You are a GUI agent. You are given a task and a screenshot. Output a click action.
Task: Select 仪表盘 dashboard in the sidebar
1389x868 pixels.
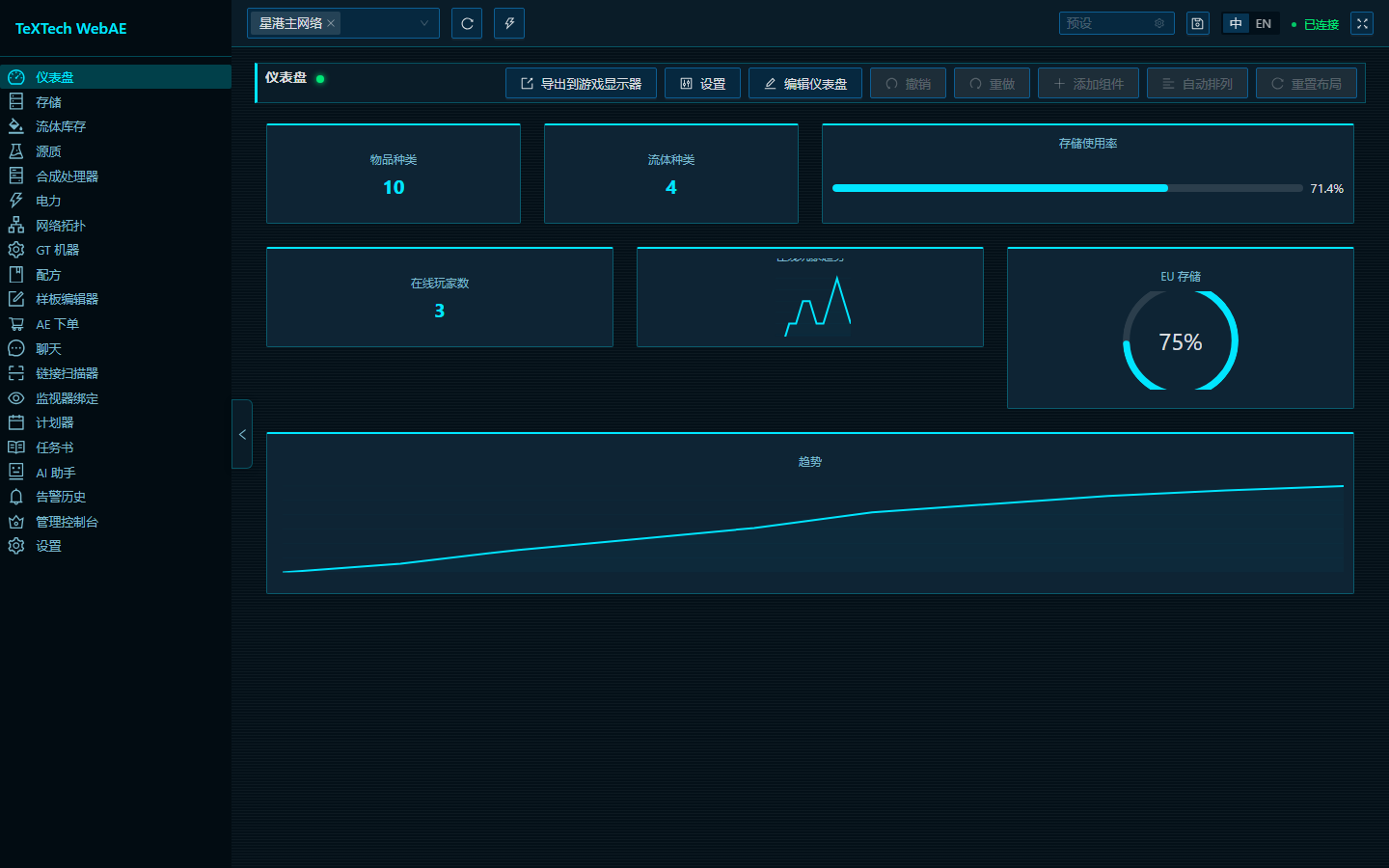pos(116,77)
